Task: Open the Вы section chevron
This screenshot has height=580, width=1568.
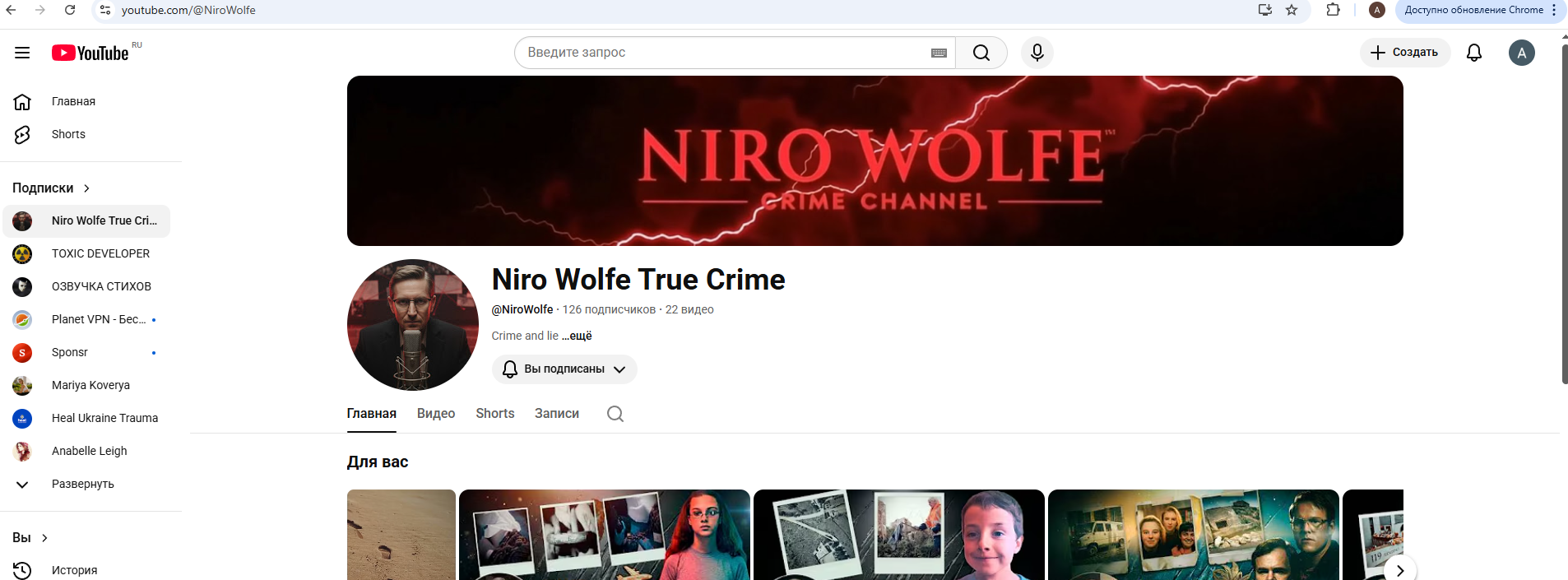Action: tap(44, 538)
